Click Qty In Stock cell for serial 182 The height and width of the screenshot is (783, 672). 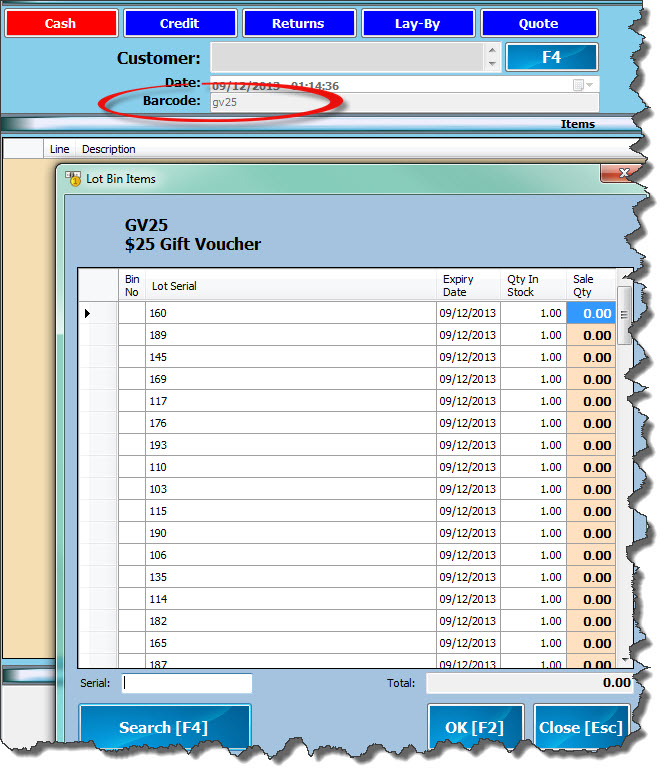tap(533, 621)
